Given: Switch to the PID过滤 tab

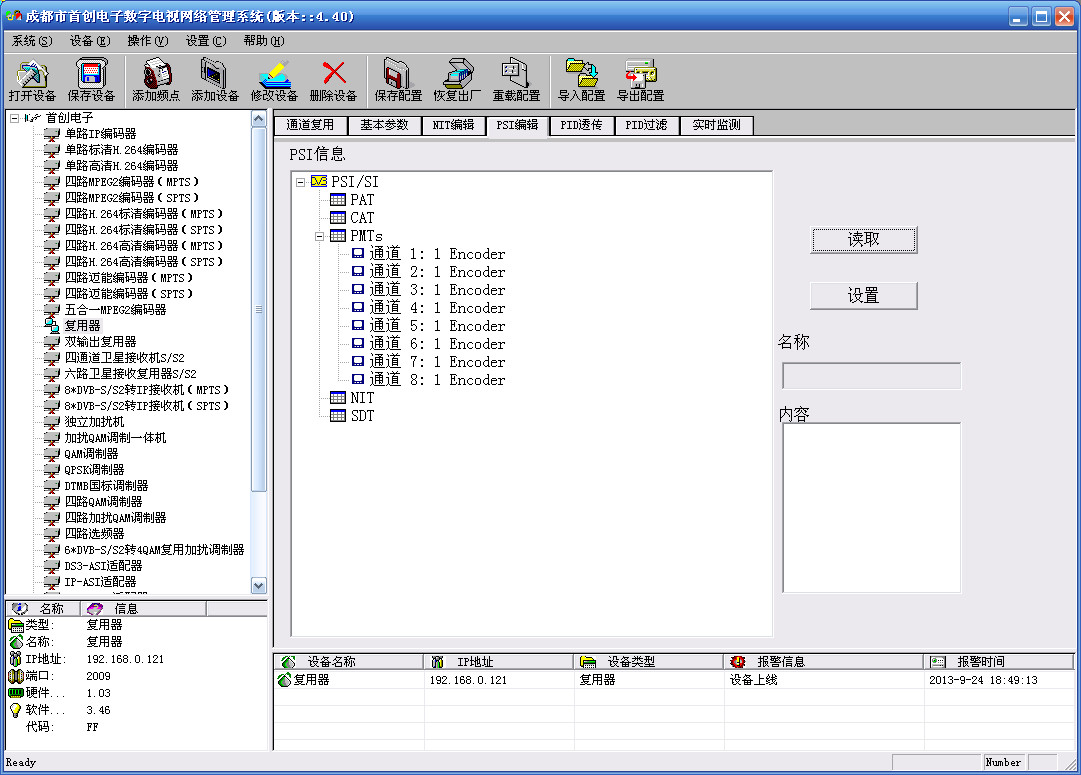Looking at the screenshot, I should tap(646, 125).
